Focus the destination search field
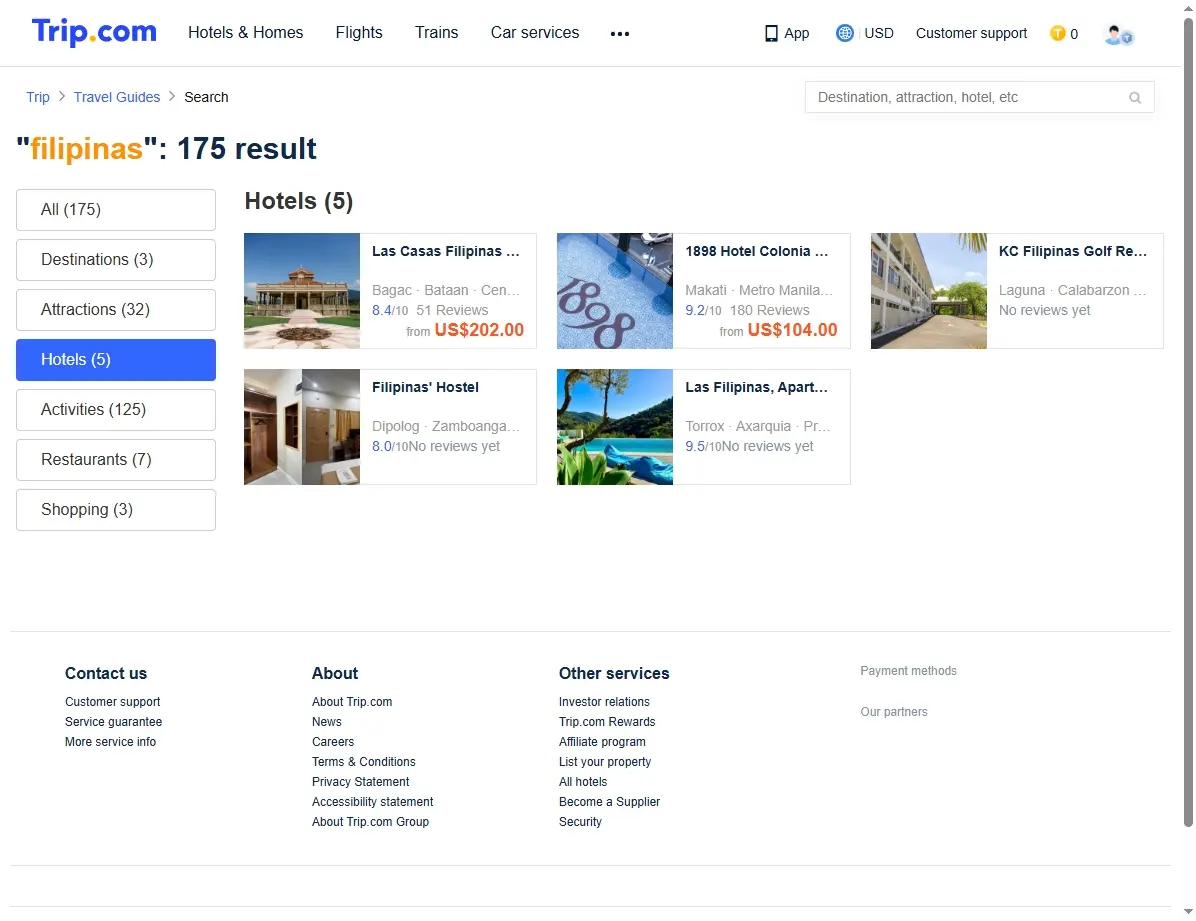 coord(979,98)
